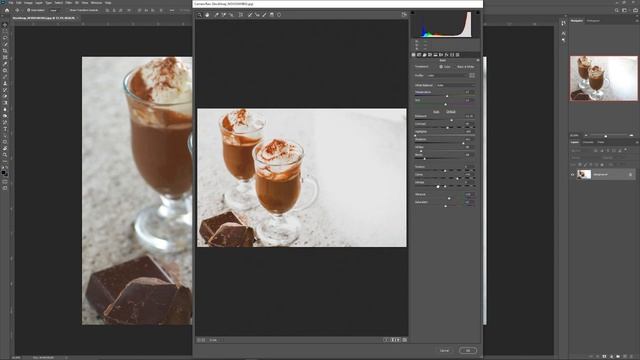The height and width of the screenshot is (360, 640).
Task: Select the Color Sampler tool in Camera Raw
Action: [x=224, y=15]
